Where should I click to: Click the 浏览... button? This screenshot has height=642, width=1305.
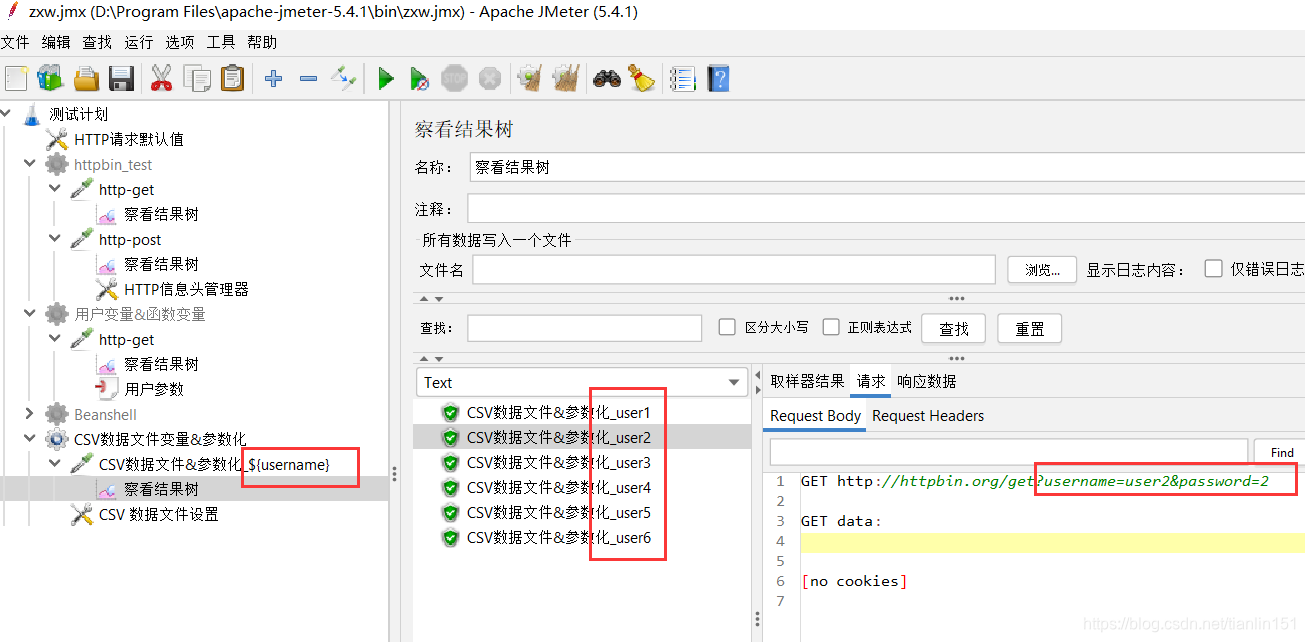click(1042, 270)
